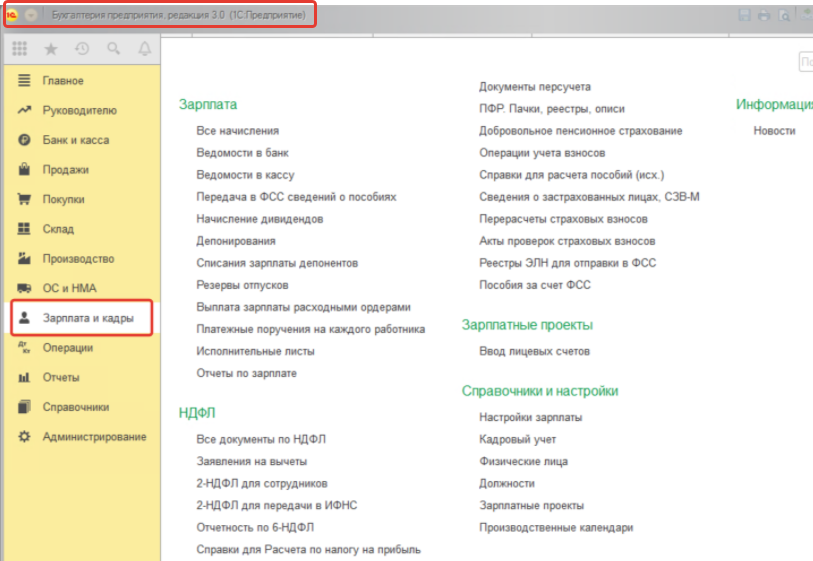Open Списания зарплаты депонентов
This screenshot has height=561, width=813.
click(x=277, y=263)
